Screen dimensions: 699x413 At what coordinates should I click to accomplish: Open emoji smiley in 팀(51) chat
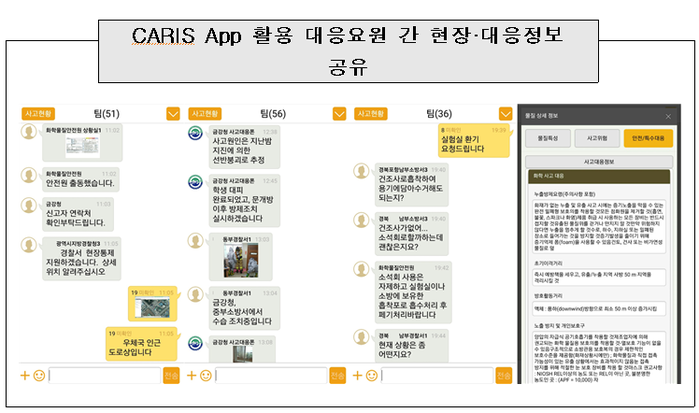[39, 376]
